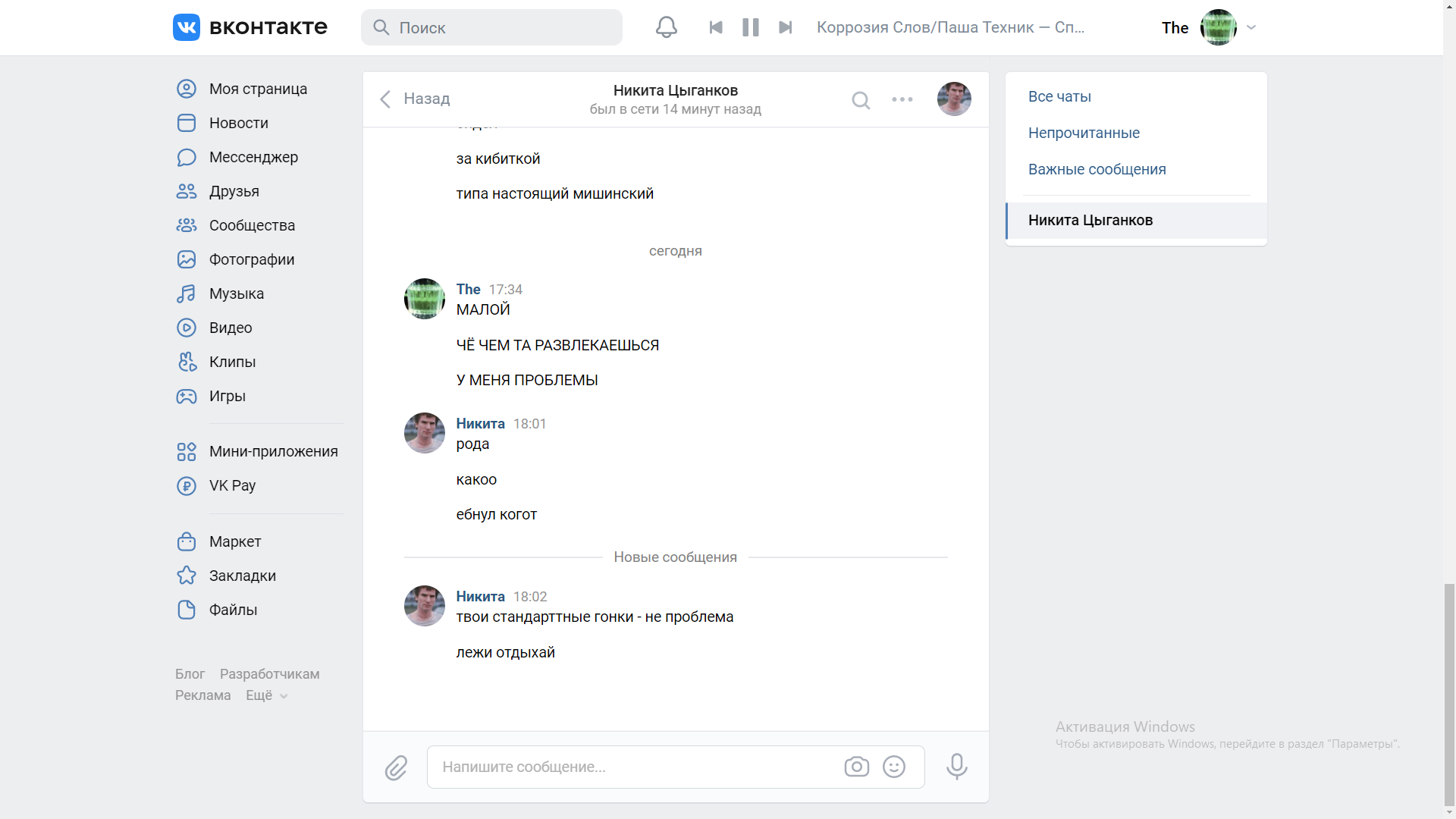Attach a file using paperclip icon
This screenshot has width=1456, height=819.
396,767
